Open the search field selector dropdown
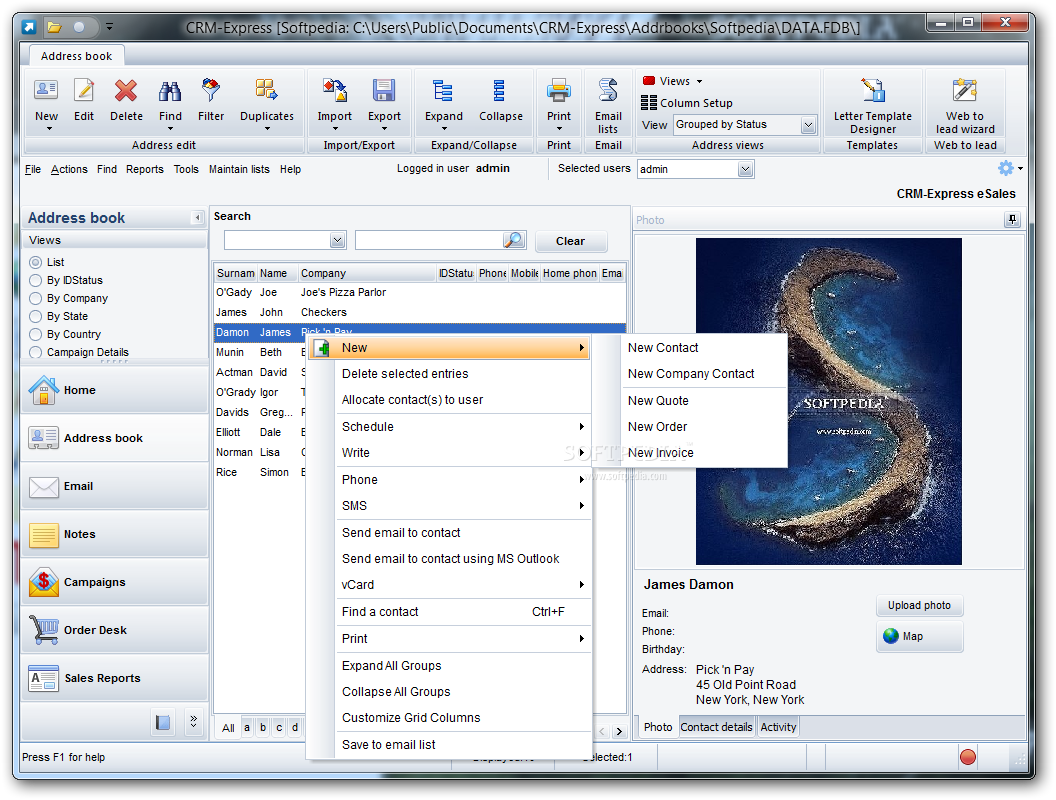The width and height of the screenshot is (1056, 800). (x=337, y=240)
